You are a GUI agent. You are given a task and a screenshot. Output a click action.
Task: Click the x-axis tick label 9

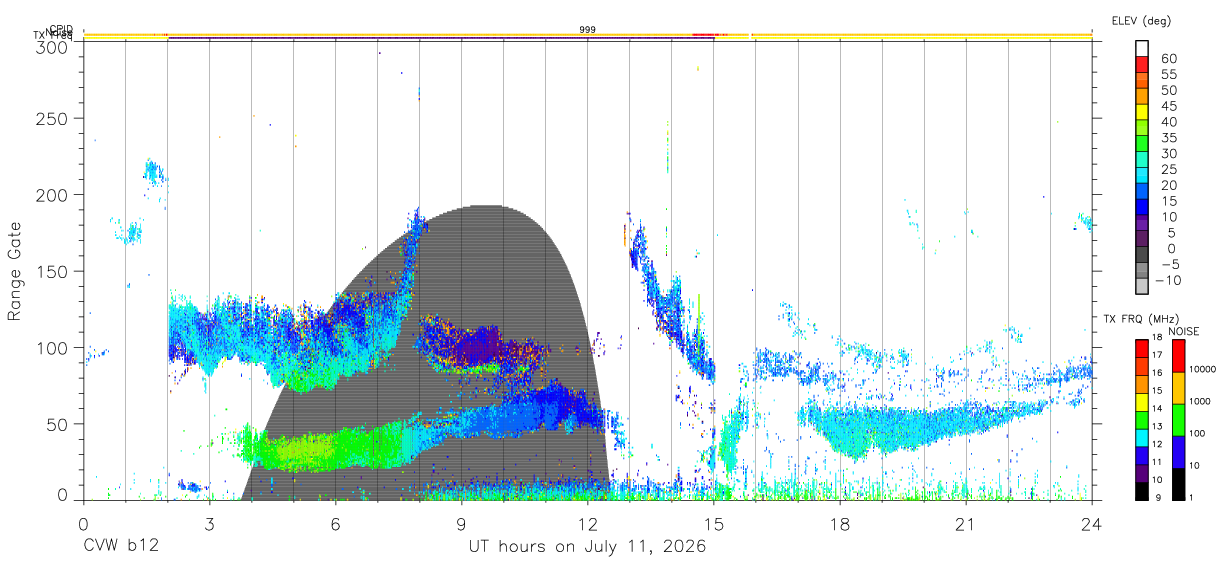tap(461, 524)
